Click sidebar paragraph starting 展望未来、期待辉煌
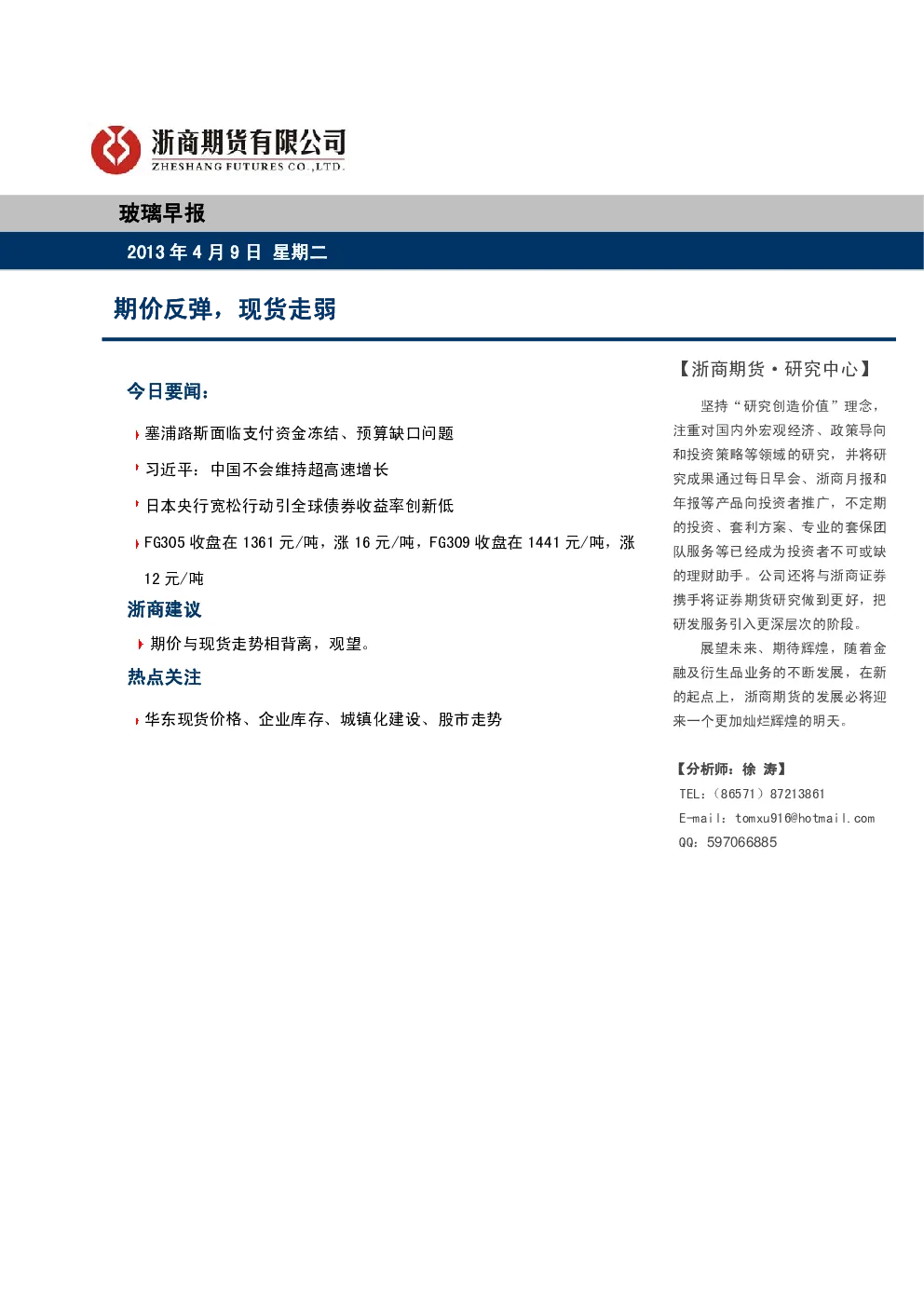Screen dimensions: 924x1307 coord(780,685)
